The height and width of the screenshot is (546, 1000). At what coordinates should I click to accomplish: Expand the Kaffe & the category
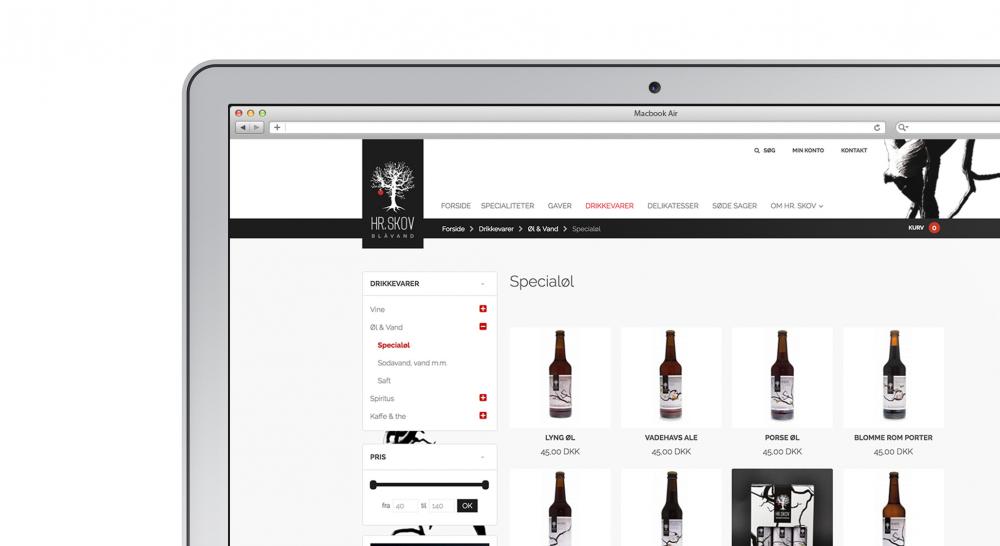(483, 416)
